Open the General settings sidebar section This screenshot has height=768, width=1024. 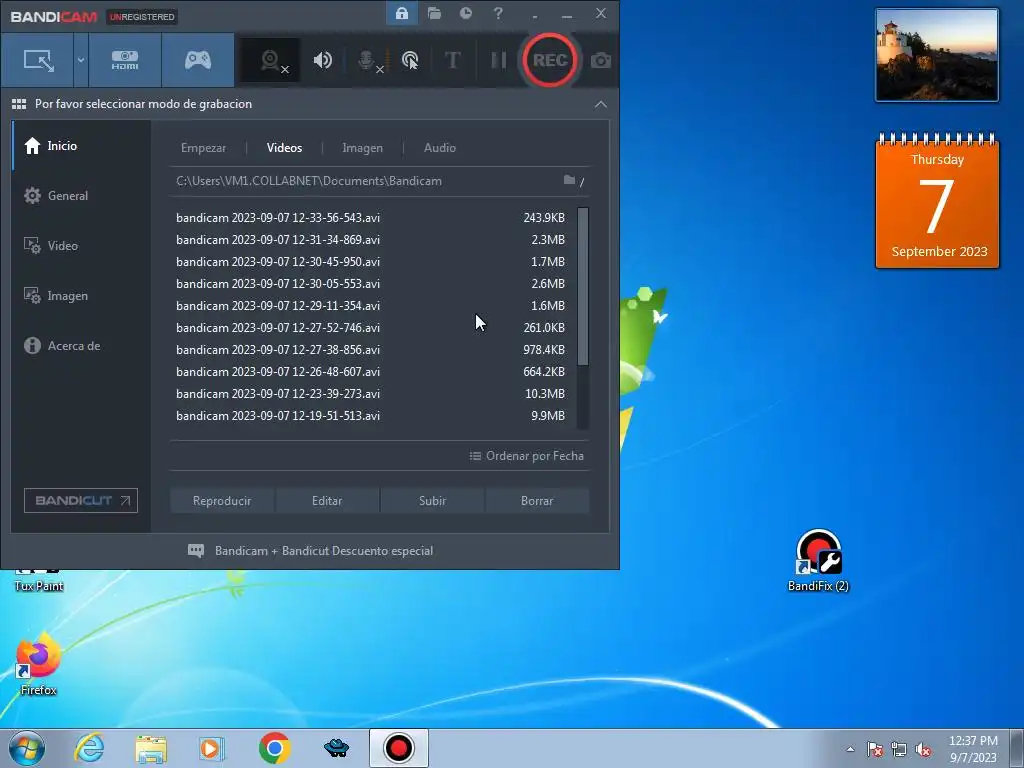81,195
